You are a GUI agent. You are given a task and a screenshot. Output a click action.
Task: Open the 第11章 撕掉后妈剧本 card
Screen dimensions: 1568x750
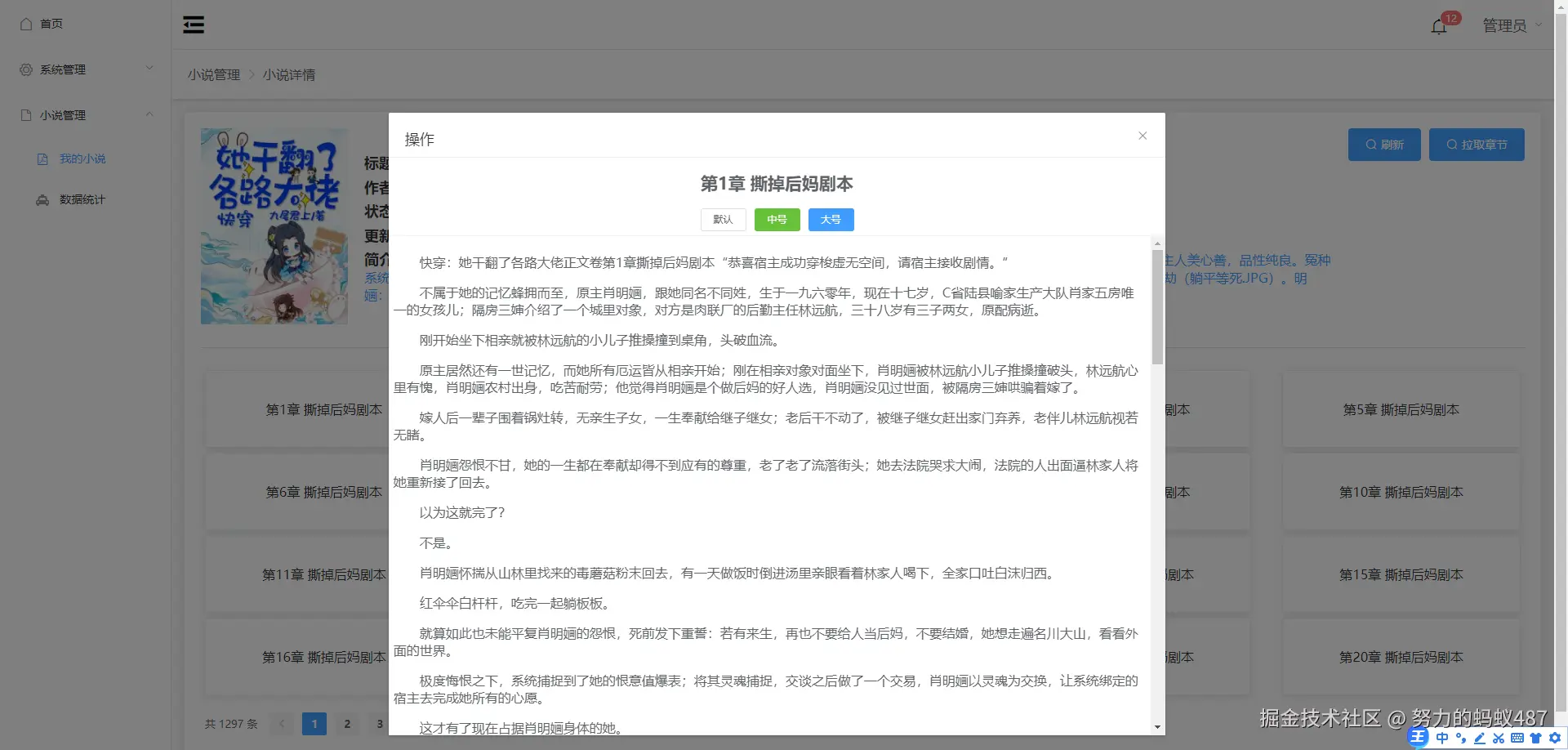pyautogui.click(x=298, y=574)
